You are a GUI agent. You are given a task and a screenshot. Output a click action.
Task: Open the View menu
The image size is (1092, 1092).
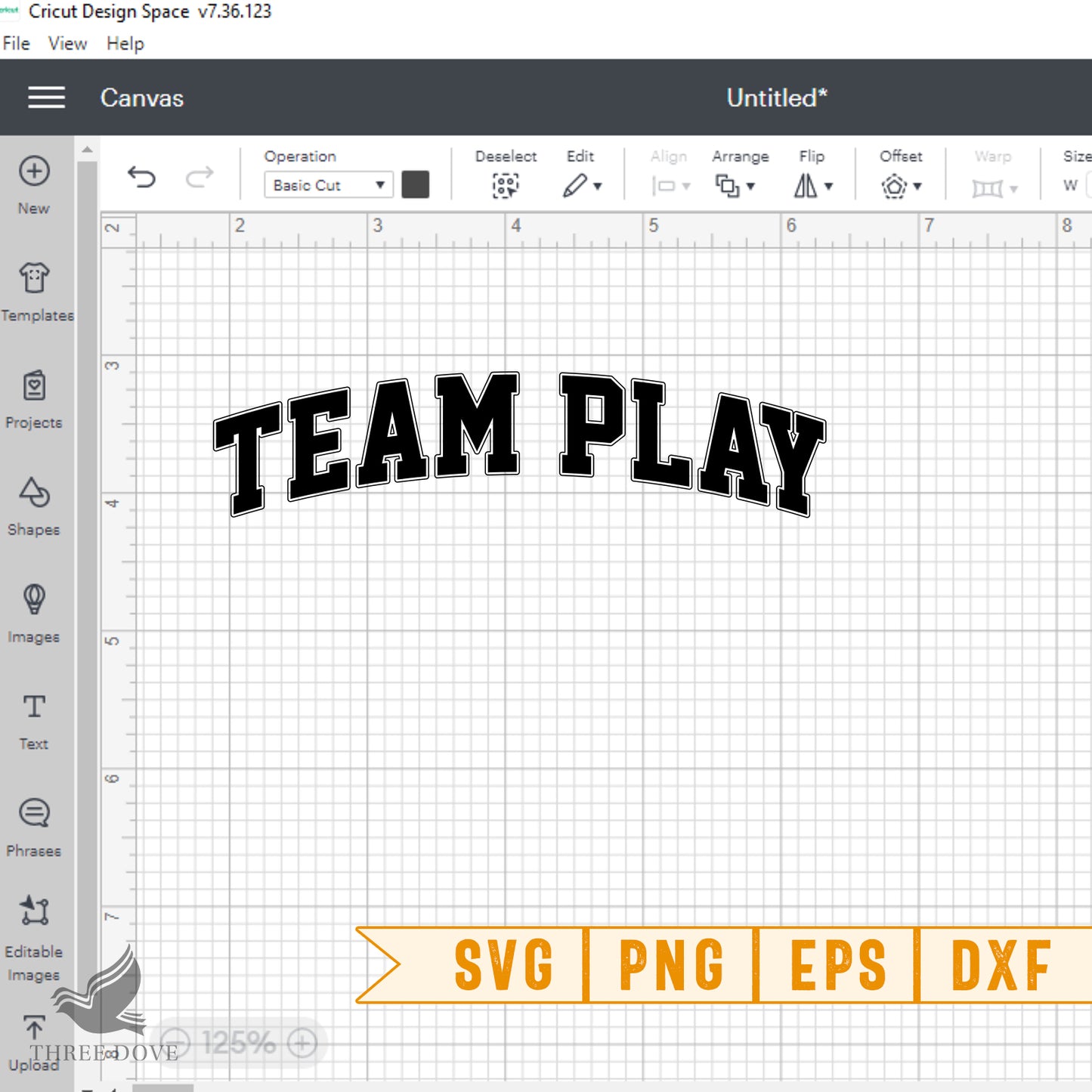(67, 44)
